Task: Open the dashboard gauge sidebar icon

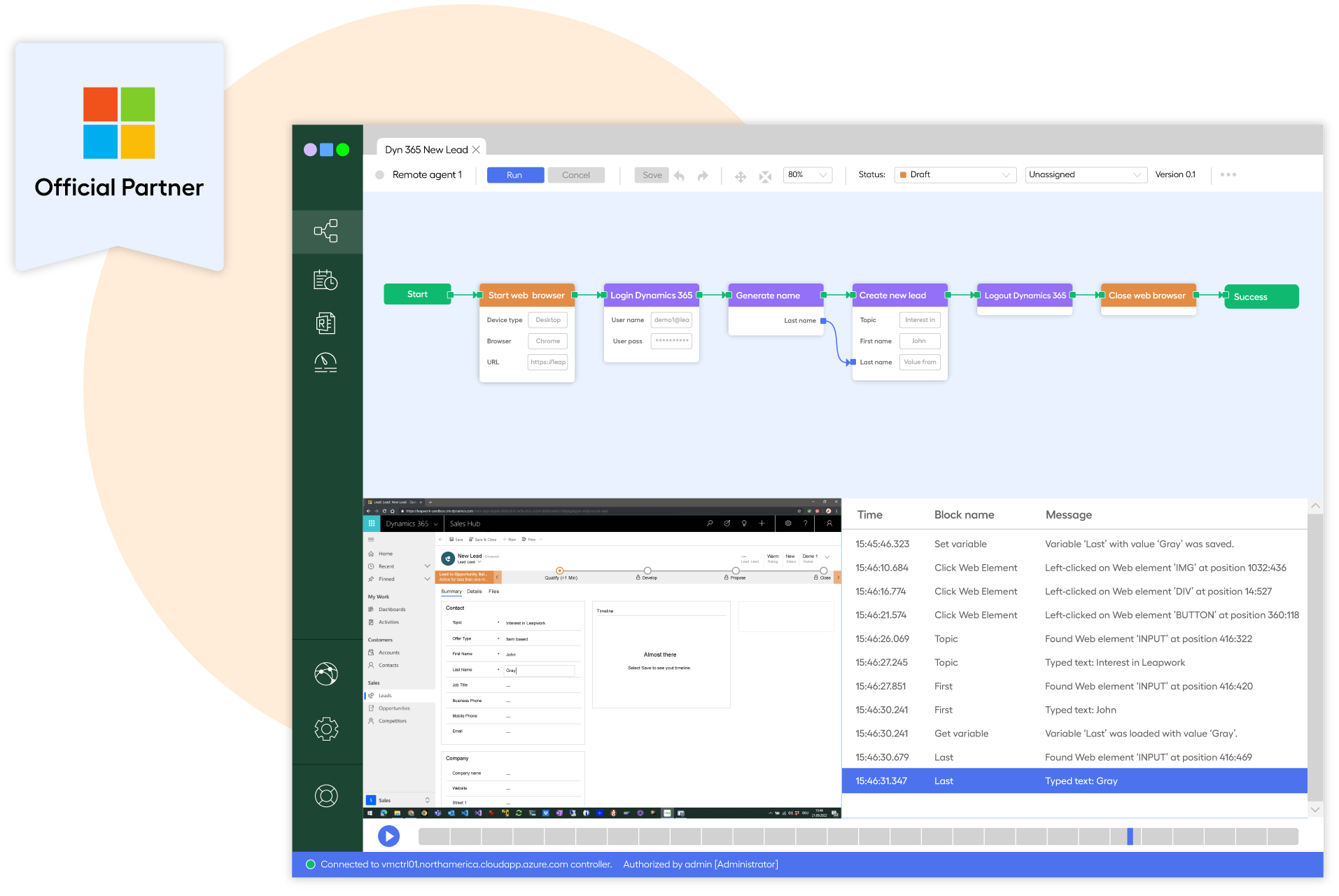Action: tap(325, 362)
